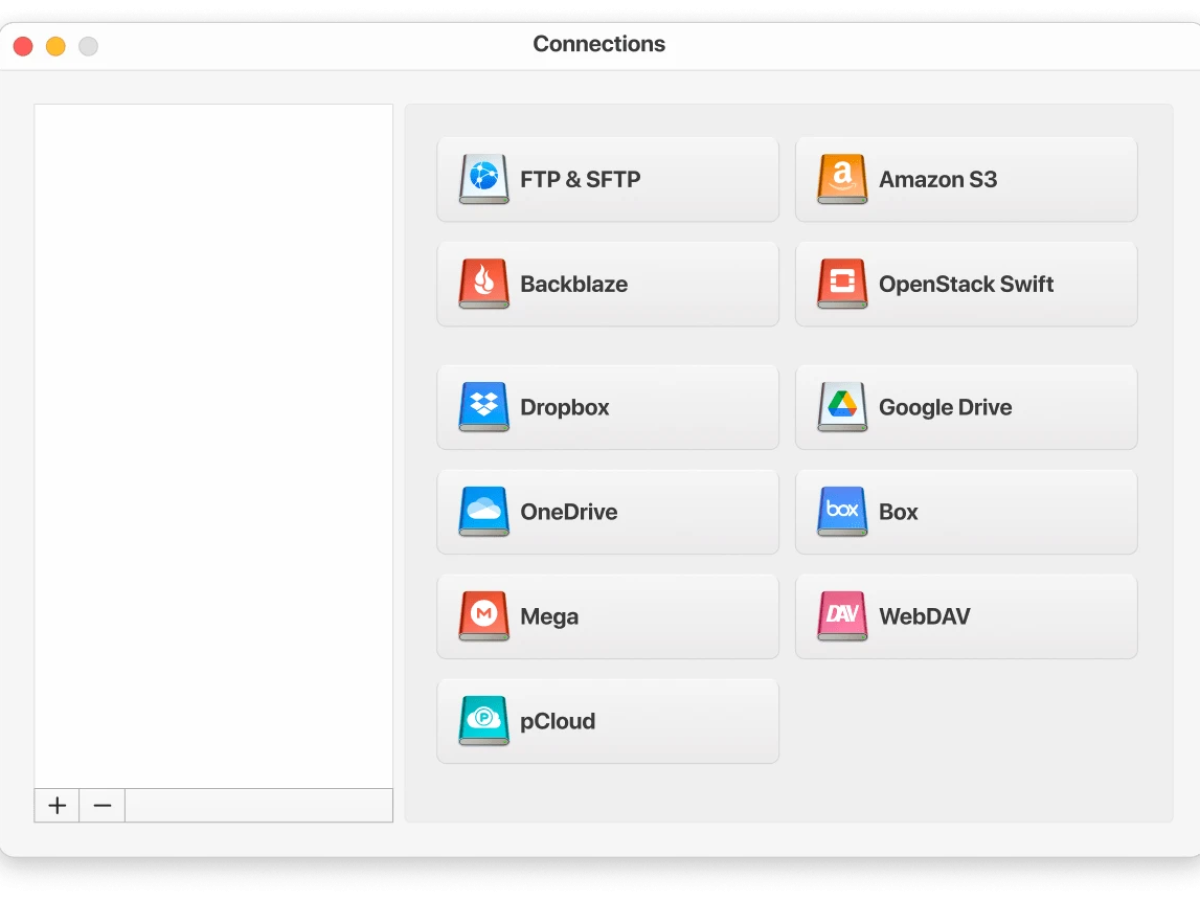This screenshot has width=1200, height=900.
Task: Create a WebDAV connection
Action: click(x=965, y=616)
